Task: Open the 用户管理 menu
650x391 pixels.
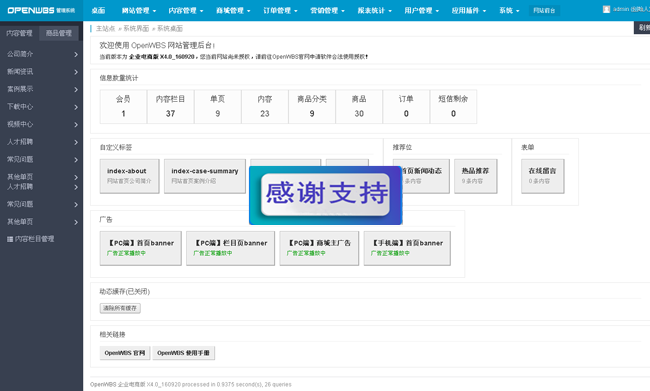Action: click(422, 10)
